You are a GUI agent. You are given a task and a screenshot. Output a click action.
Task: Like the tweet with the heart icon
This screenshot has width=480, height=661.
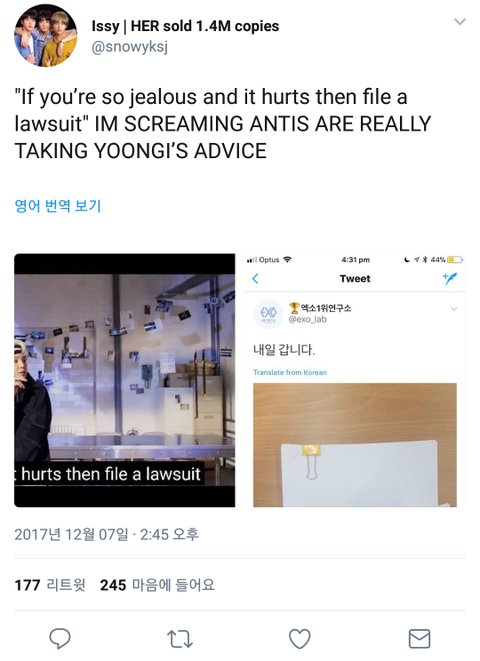pyautogui.click(x=300, y=639)
